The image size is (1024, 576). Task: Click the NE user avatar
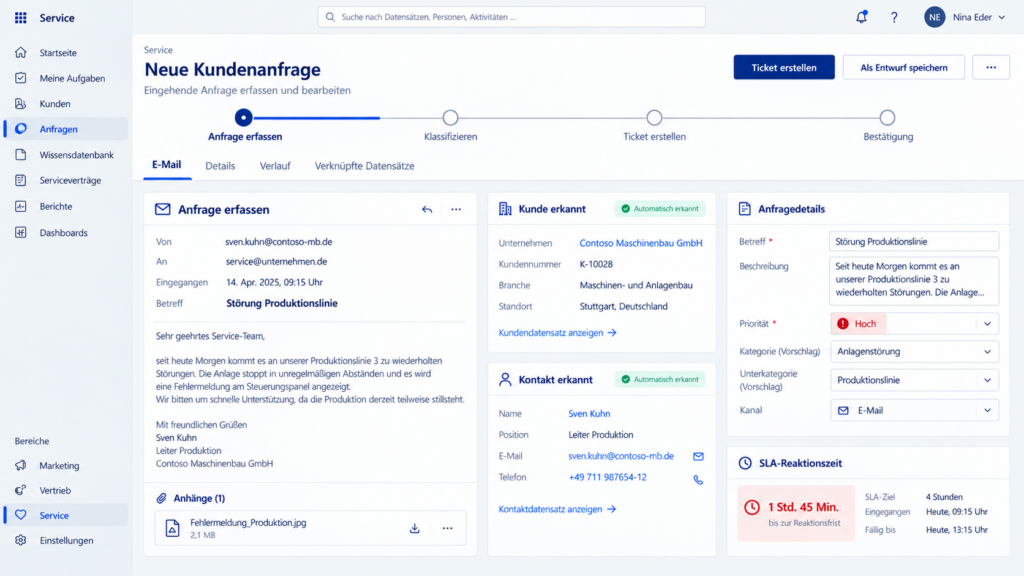pyautogui.click(x=935, y=17)
